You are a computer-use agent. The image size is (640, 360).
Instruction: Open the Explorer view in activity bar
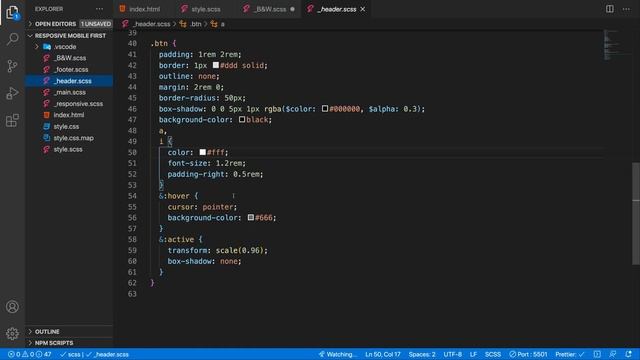[12, 12]
